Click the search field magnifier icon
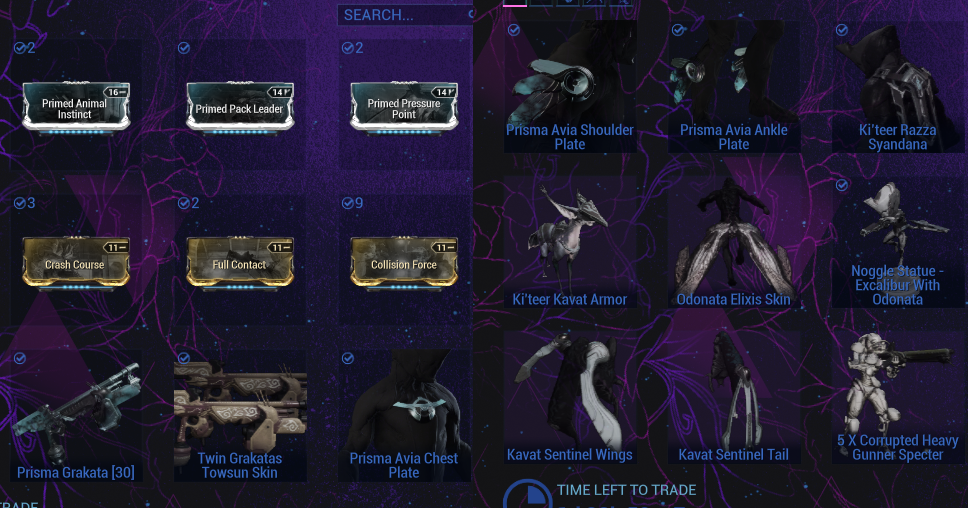Image resolution: width=968 pixels, height=508 pixels. [x=470, y=14]
